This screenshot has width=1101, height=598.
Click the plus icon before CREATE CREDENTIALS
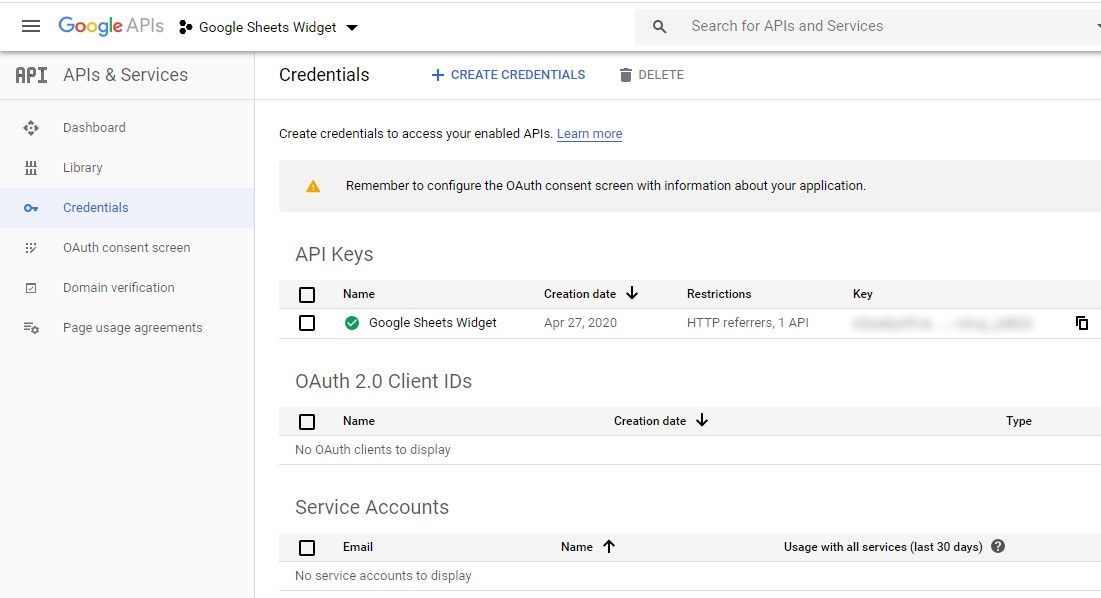[437, 75]
